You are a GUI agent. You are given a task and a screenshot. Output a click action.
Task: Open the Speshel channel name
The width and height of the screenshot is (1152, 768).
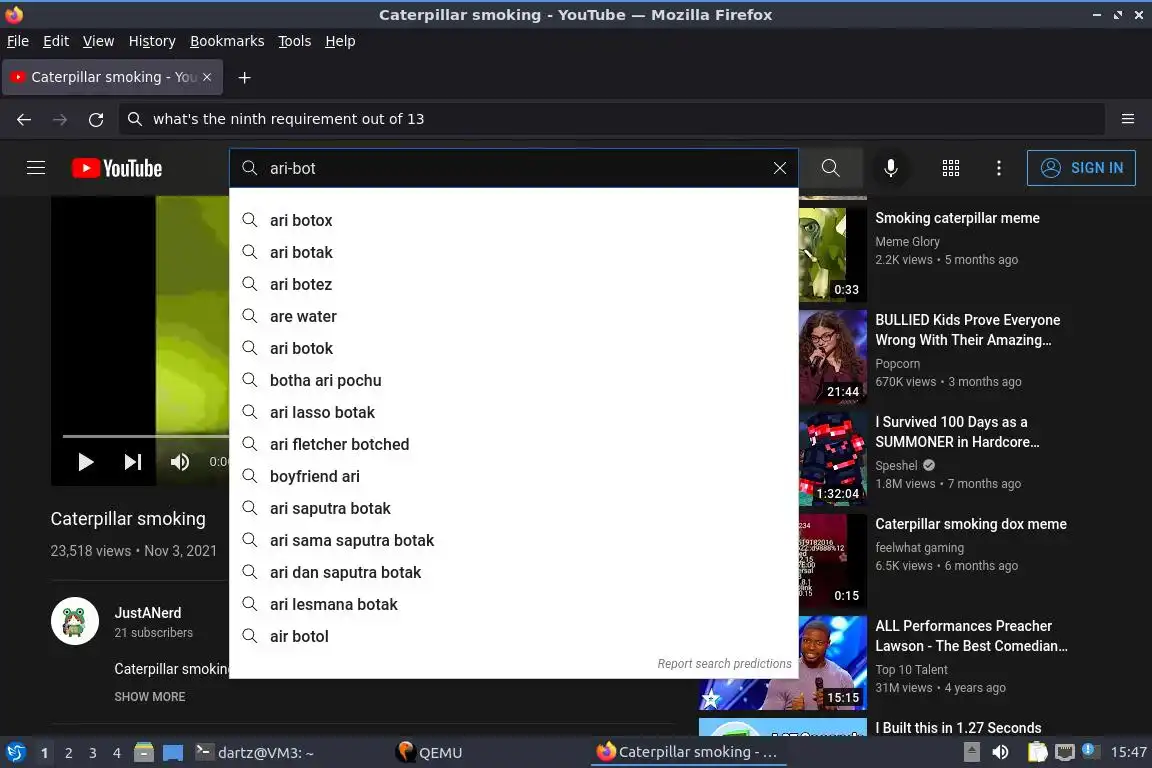point(896,465)
